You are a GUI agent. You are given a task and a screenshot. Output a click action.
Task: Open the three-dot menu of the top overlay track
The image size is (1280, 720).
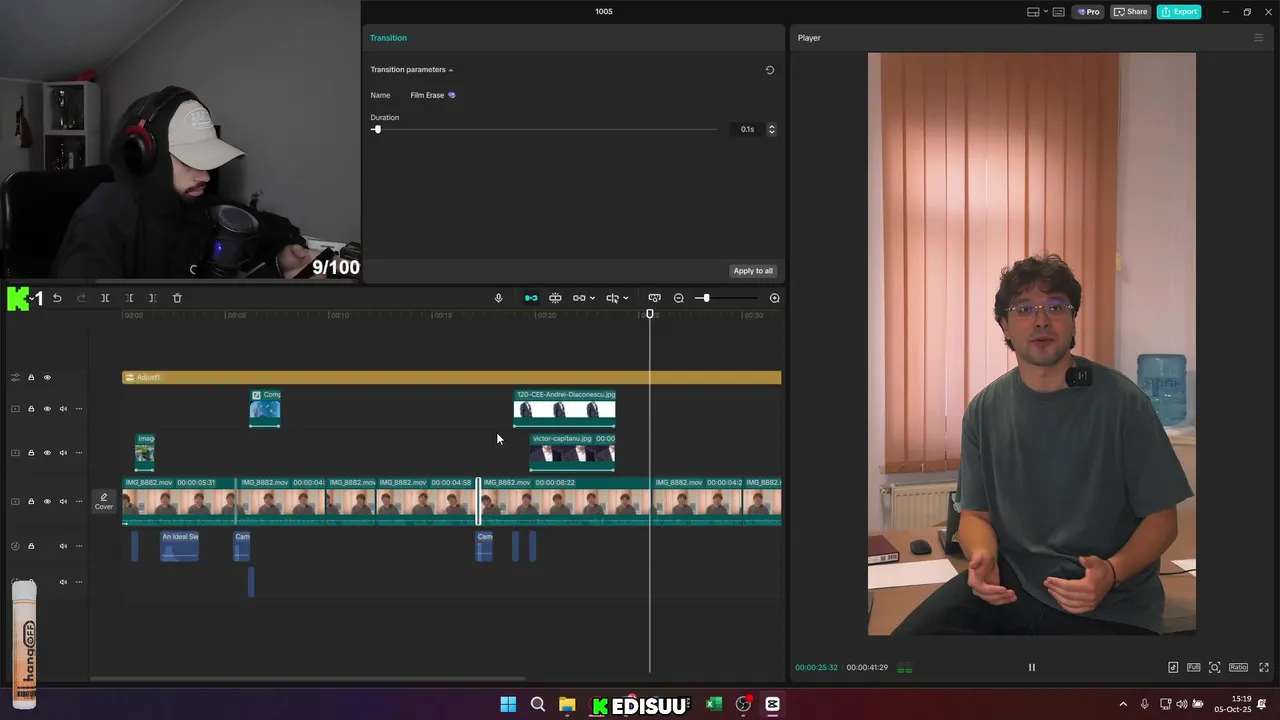(79, 409)
